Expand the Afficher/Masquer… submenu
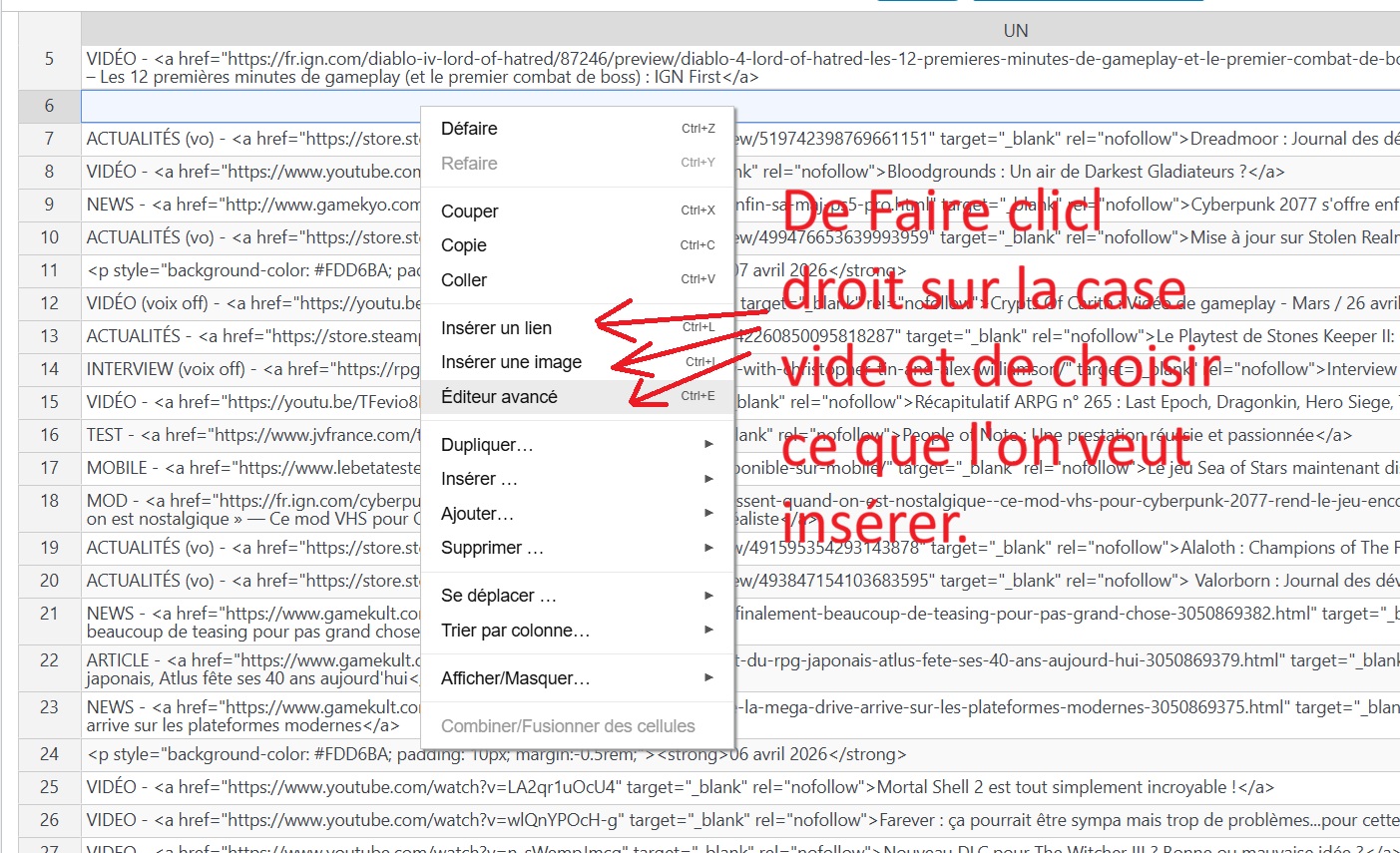Screen dimensions: 1400x853 tap(578, 678)
